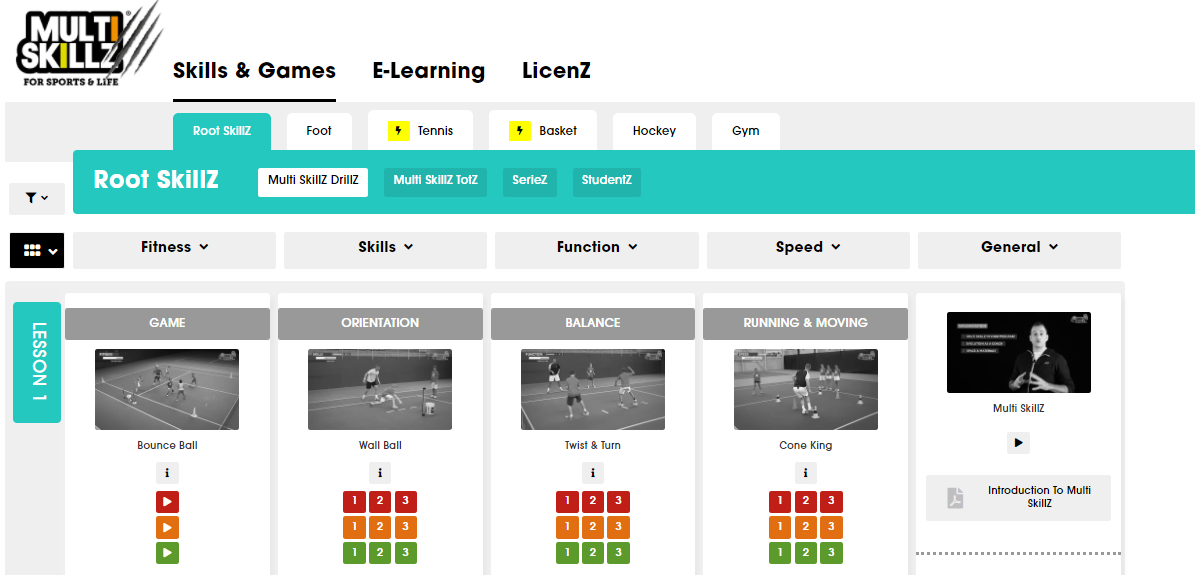Go to the E-Learning menu
This screenshot has height=575, width=1195.
(x=428, y=71)
